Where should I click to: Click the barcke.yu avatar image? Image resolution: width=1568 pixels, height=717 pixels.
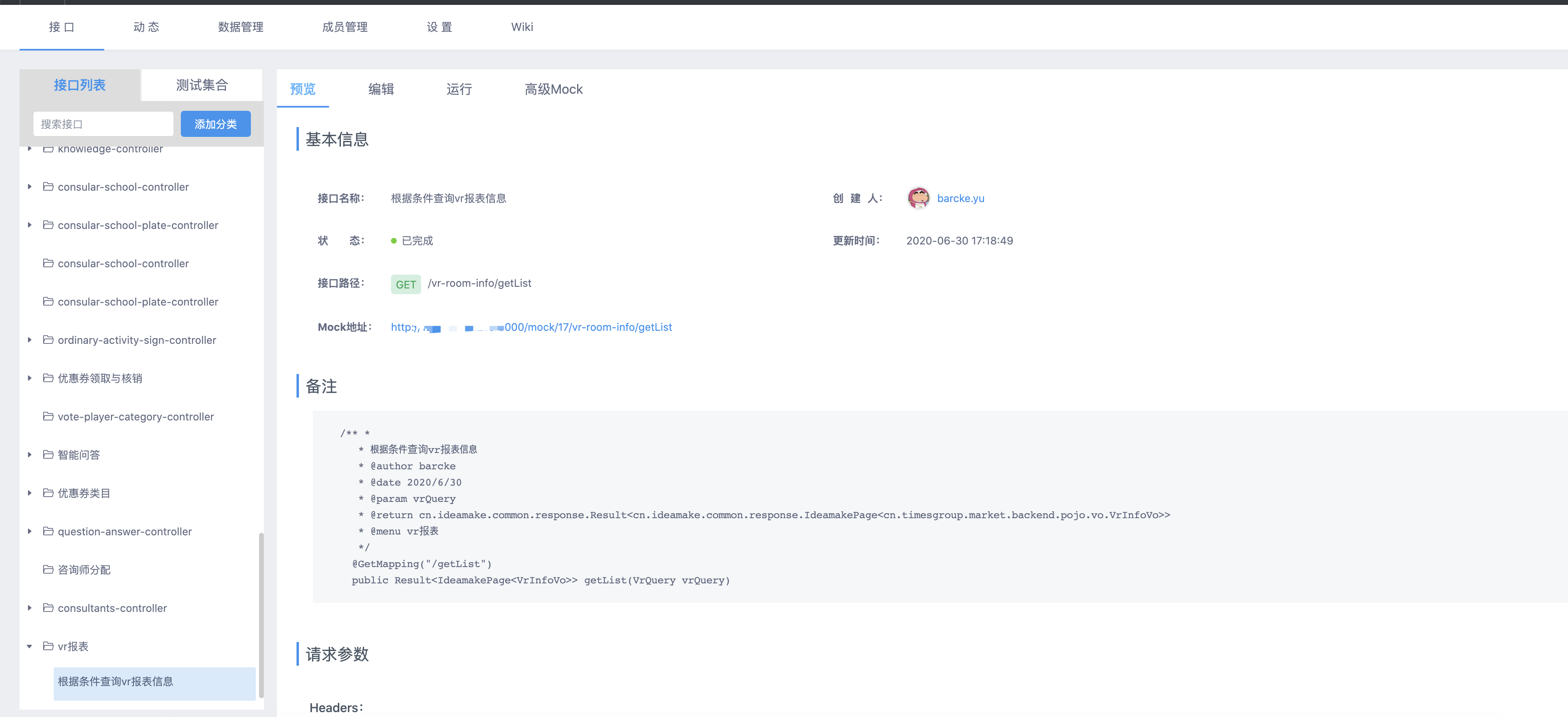click(x=918, y=198)
